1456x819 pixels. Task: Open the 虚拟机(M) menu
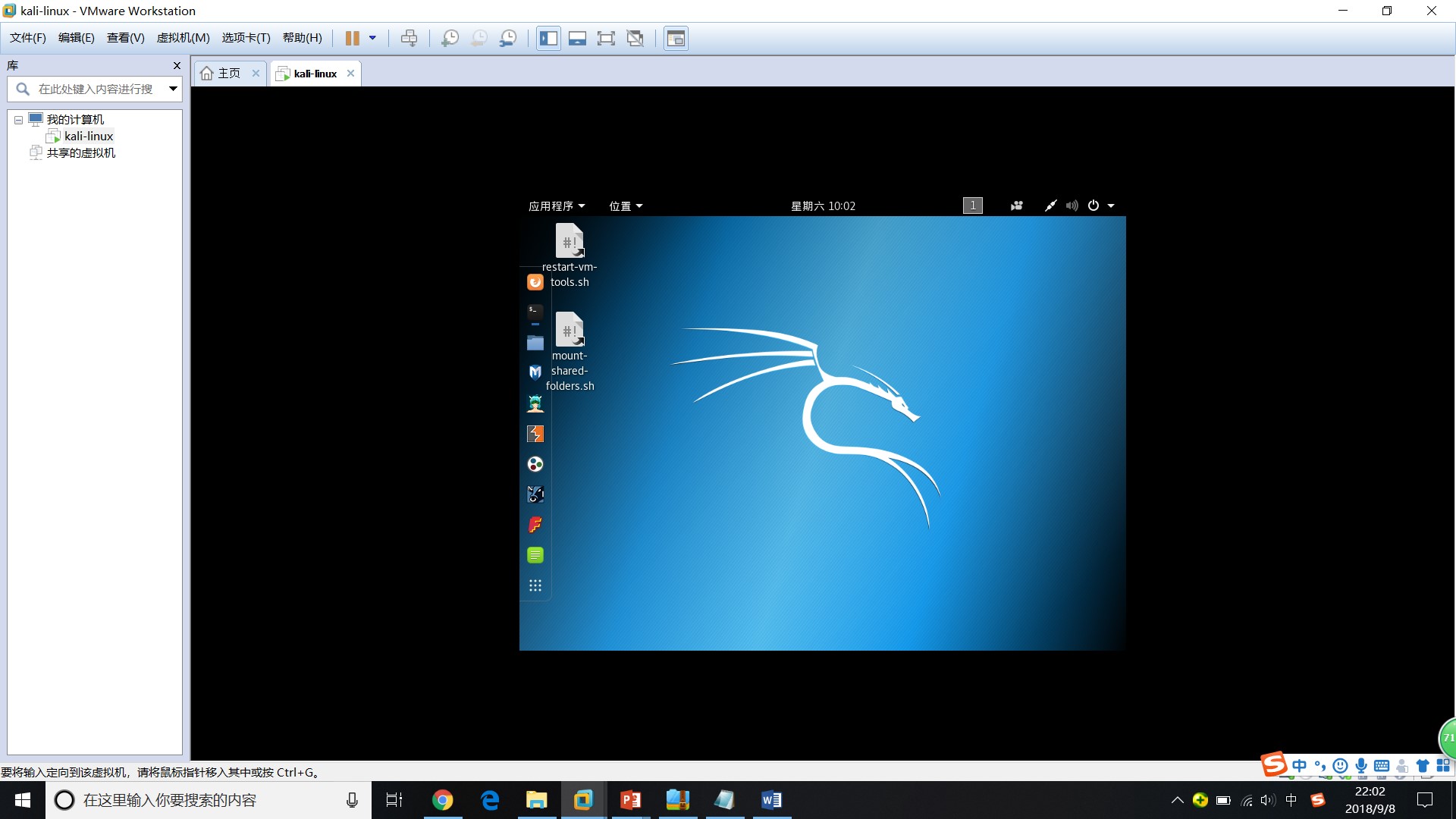[183, 38]
